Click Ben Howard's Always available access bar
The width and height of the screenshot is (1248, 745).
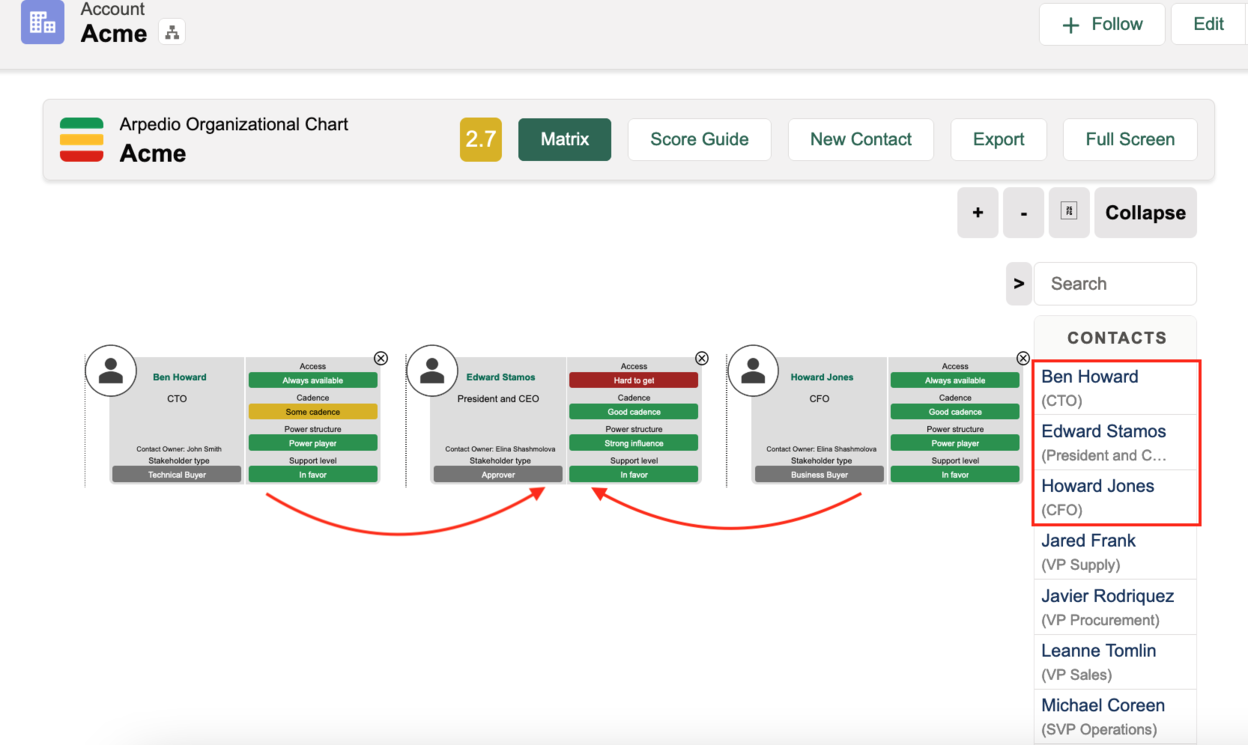click(x=313, y=380)
